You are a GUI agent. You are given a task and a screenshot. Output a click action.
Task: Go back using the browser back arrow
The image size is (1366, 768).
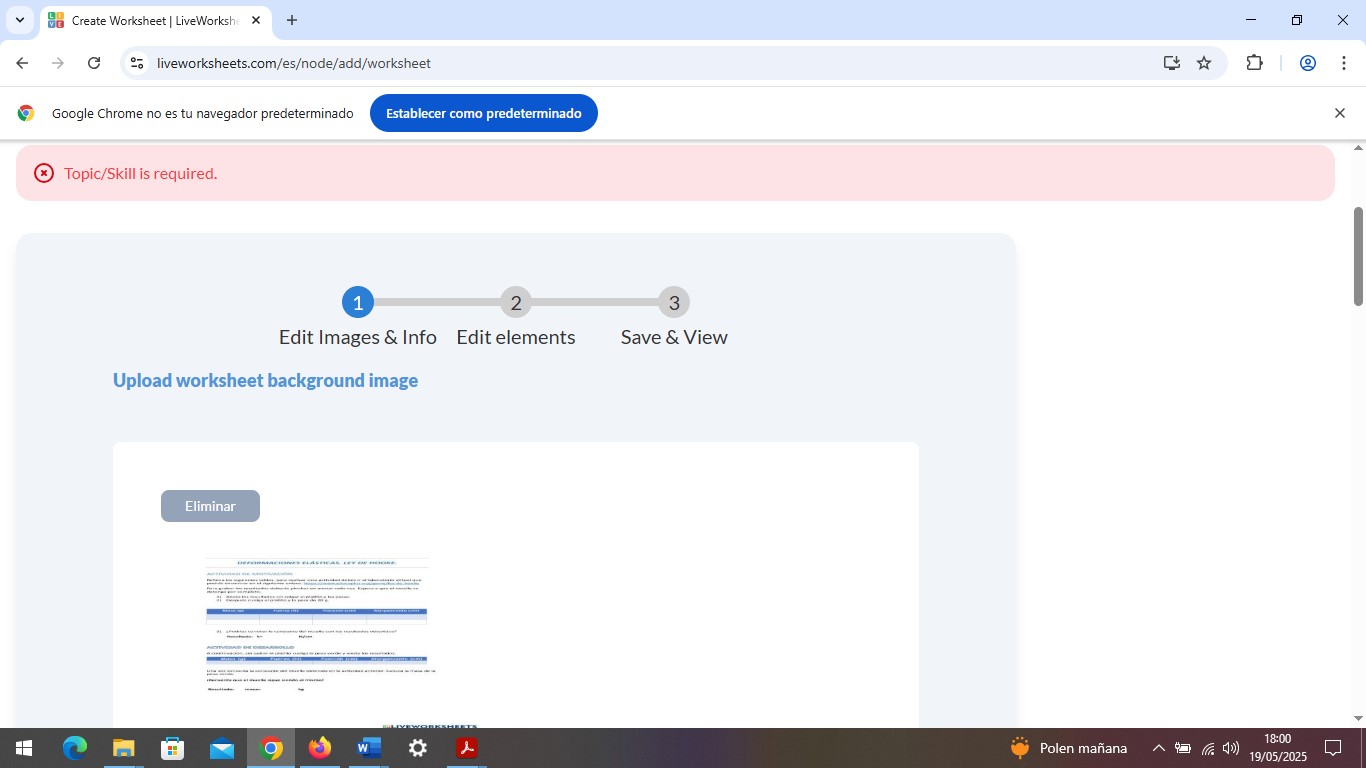(22, 63)
